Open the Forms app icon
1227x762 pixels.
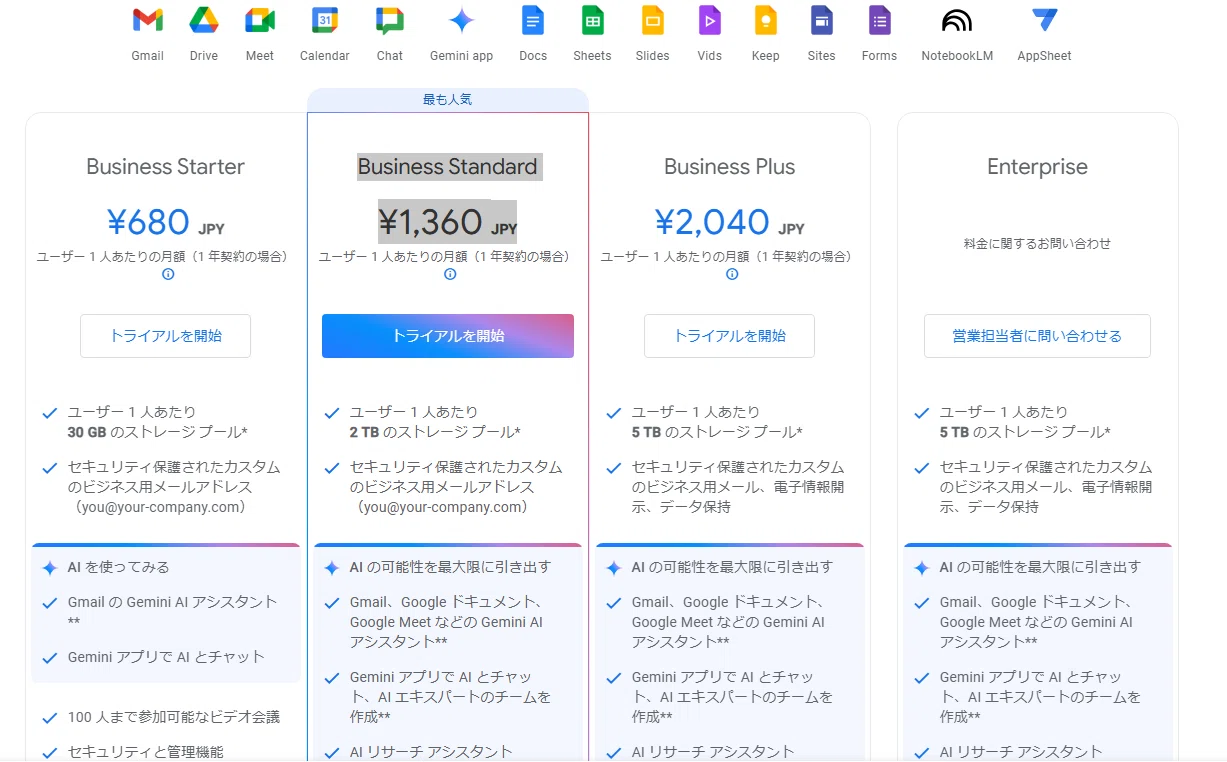pyautogui.click(x=879, y=20)
